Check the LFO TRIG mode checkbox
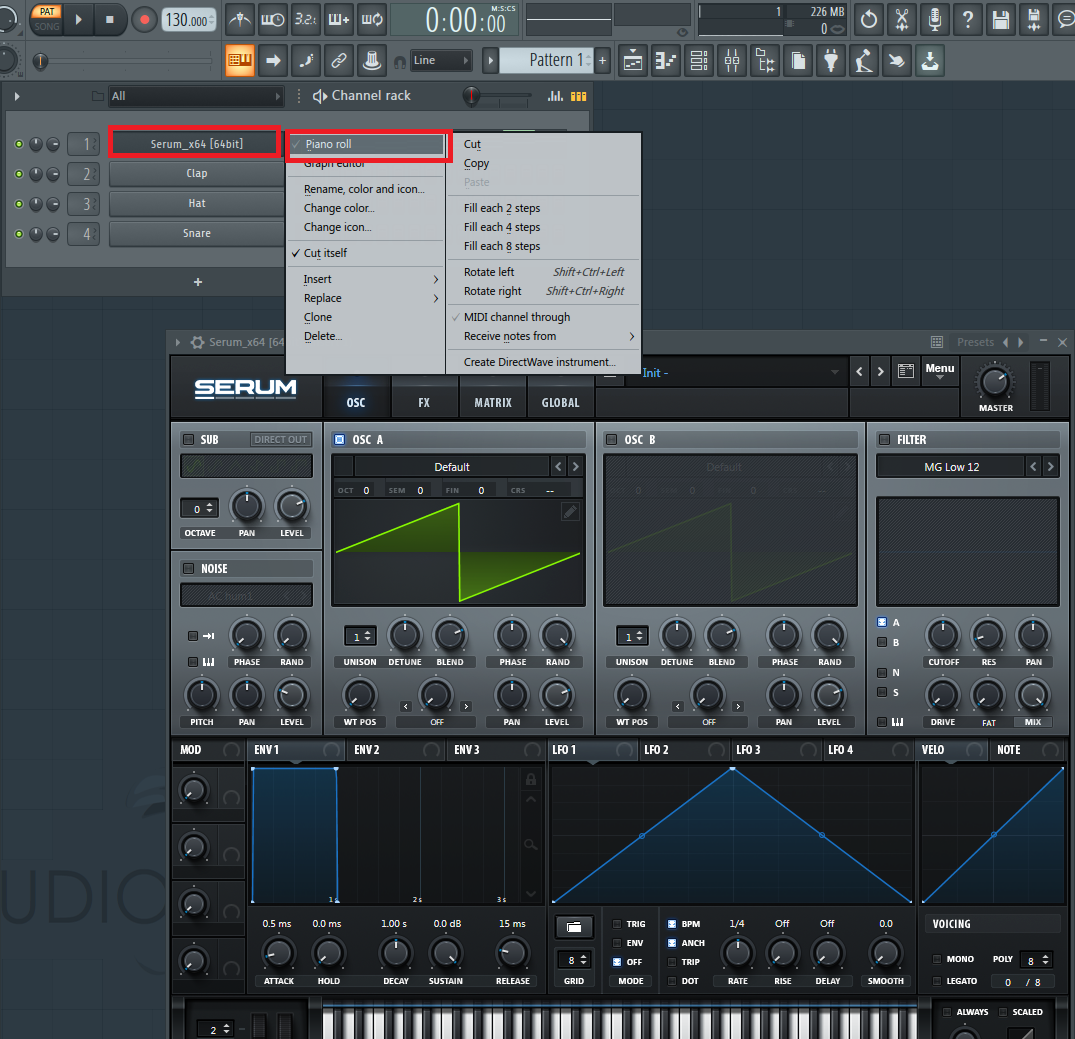 pos(617,924)
